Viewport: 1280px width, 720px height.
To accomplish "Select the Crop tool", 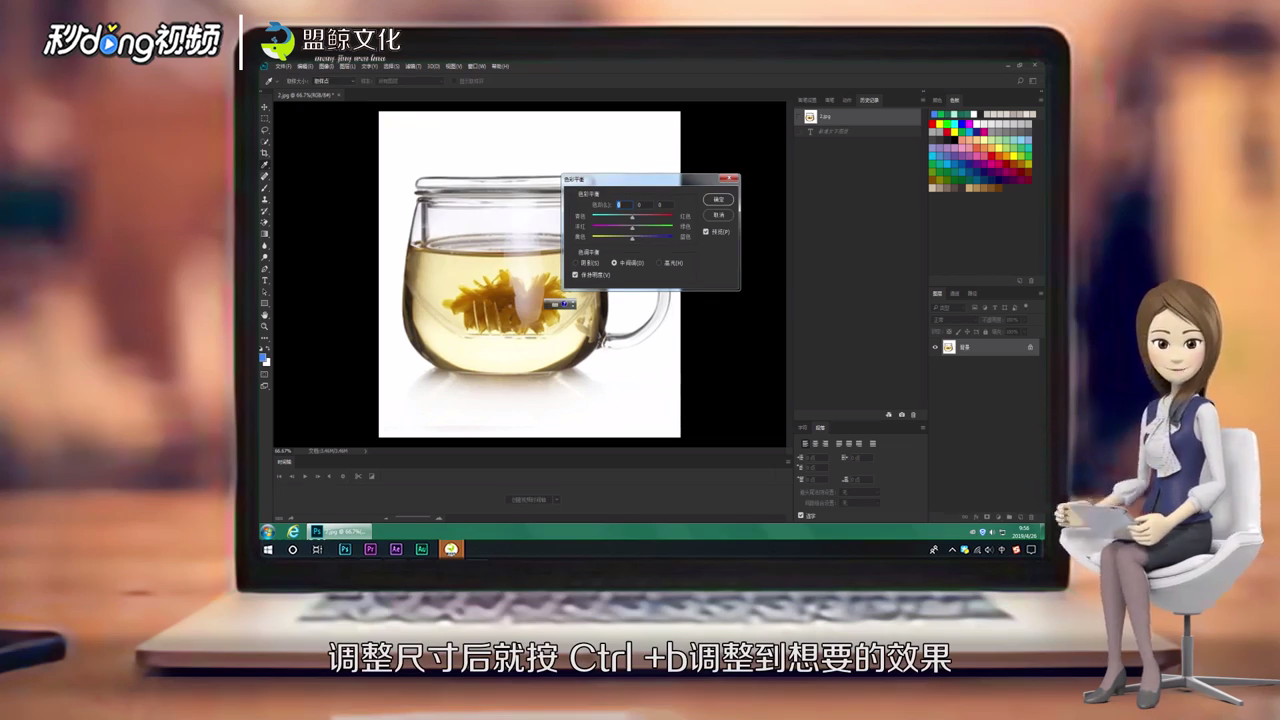I will 265,153.
